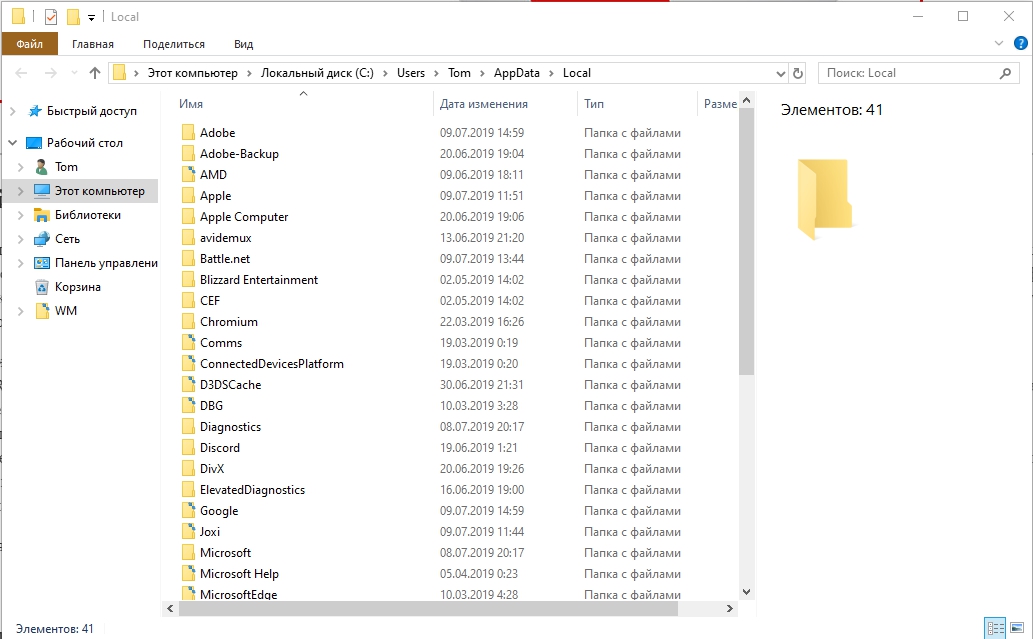
Task: Select the Discord folder icon
Action: [x=188, y=448]
